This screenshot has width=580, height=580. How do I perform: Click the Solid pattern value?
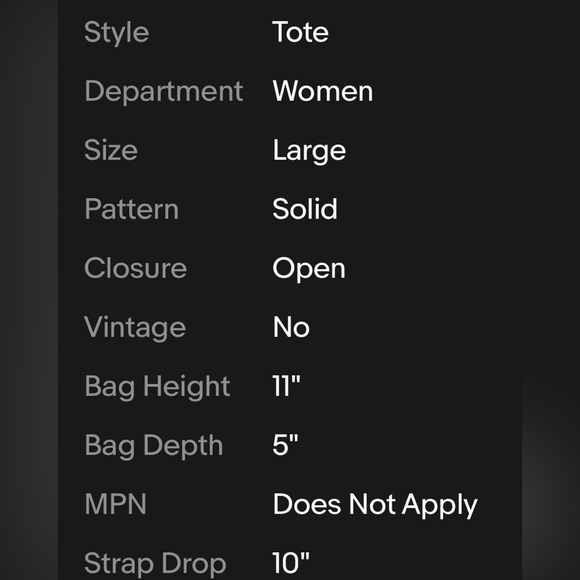click(x=305, y=209)
